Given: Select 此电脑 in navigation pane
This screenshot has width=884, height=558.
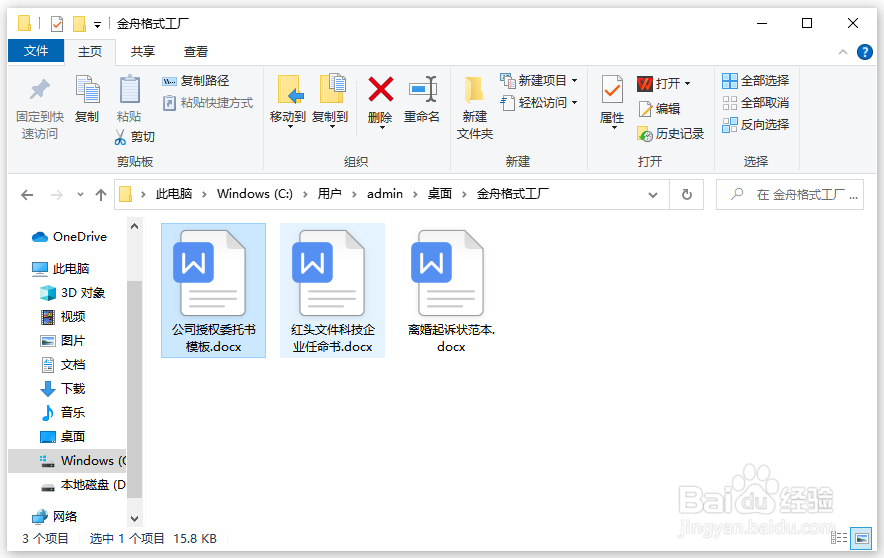Looking at the screenshot, I should (x=60, y=269).
